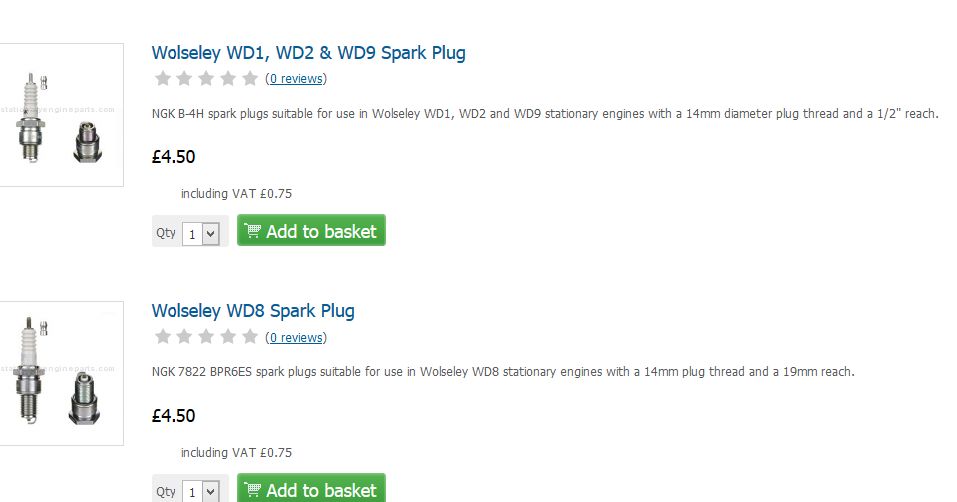Pick the fifth star for Wolseley WD8 Spark Plug
Screen dimensions: 957x502
pos(250,337)
